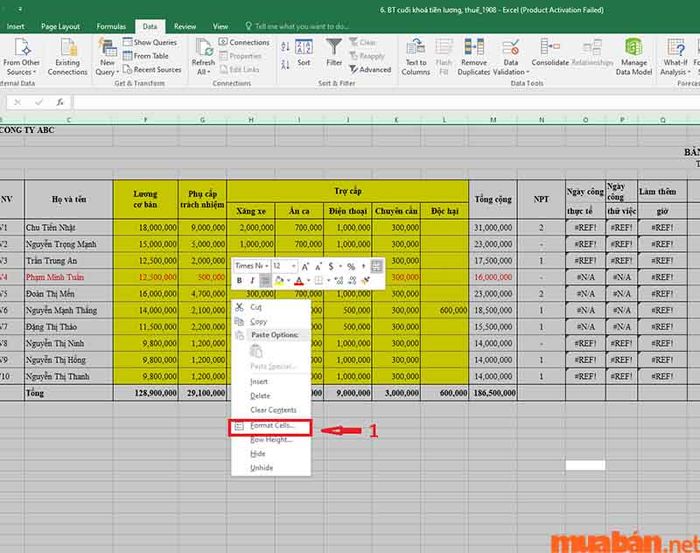
Task: Switch to the Insert ribbon tab
Action: tap(16, 26)
